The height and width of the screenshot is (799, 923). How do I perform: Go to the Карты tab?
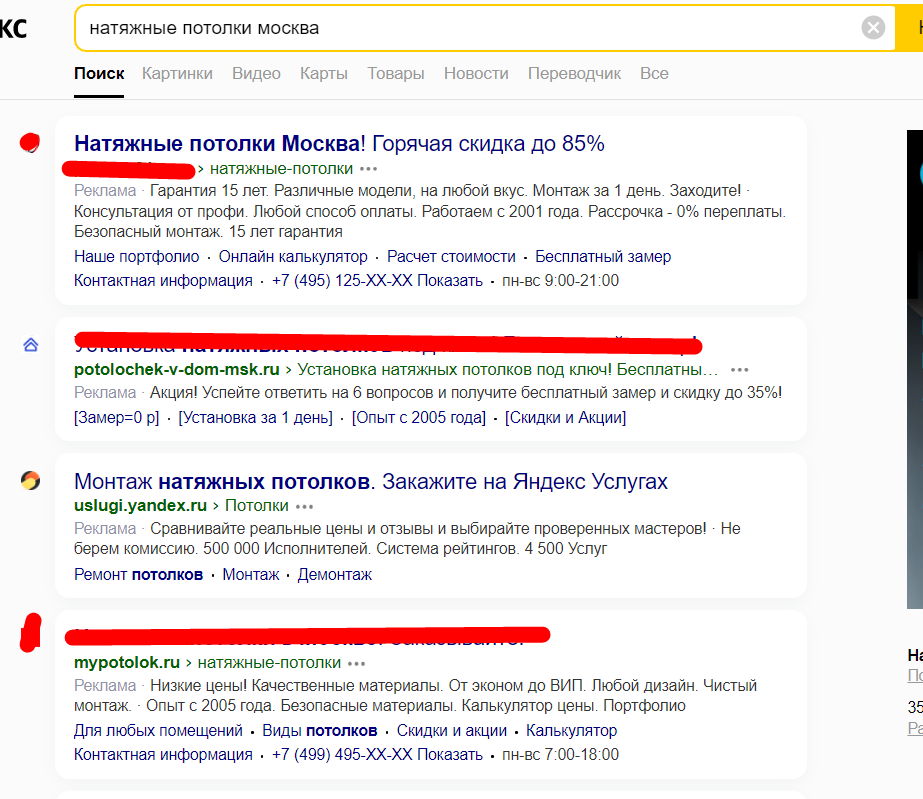tap(324, 73)
